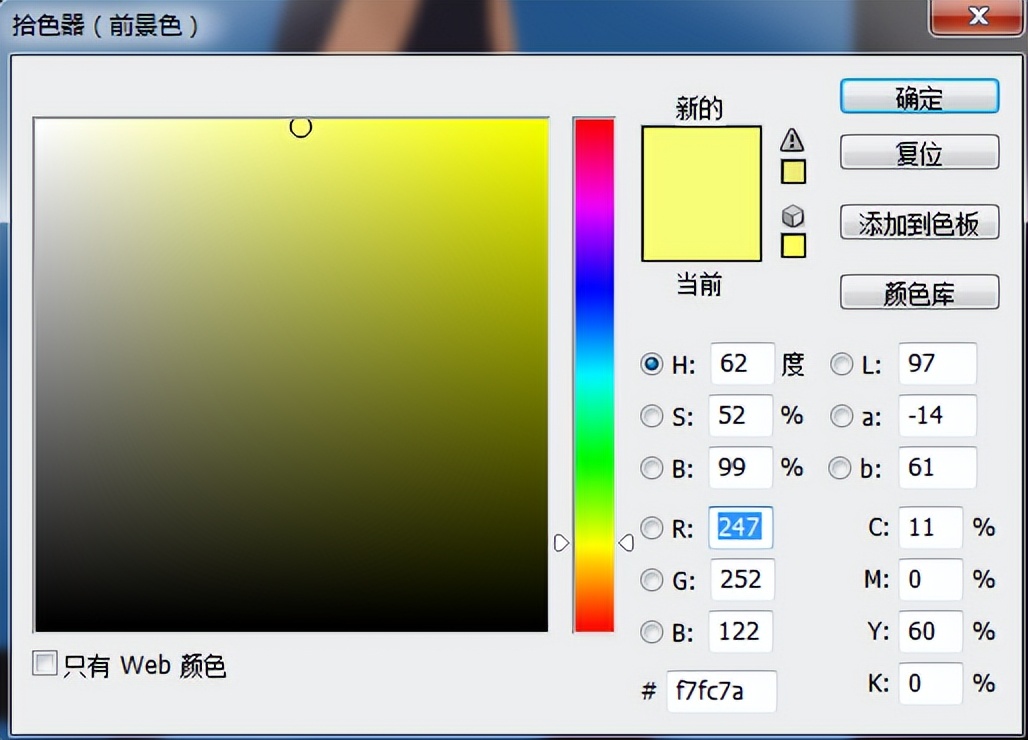Select the G: green radio button
Screen dimensions: 1028x740
click(651, 580)
